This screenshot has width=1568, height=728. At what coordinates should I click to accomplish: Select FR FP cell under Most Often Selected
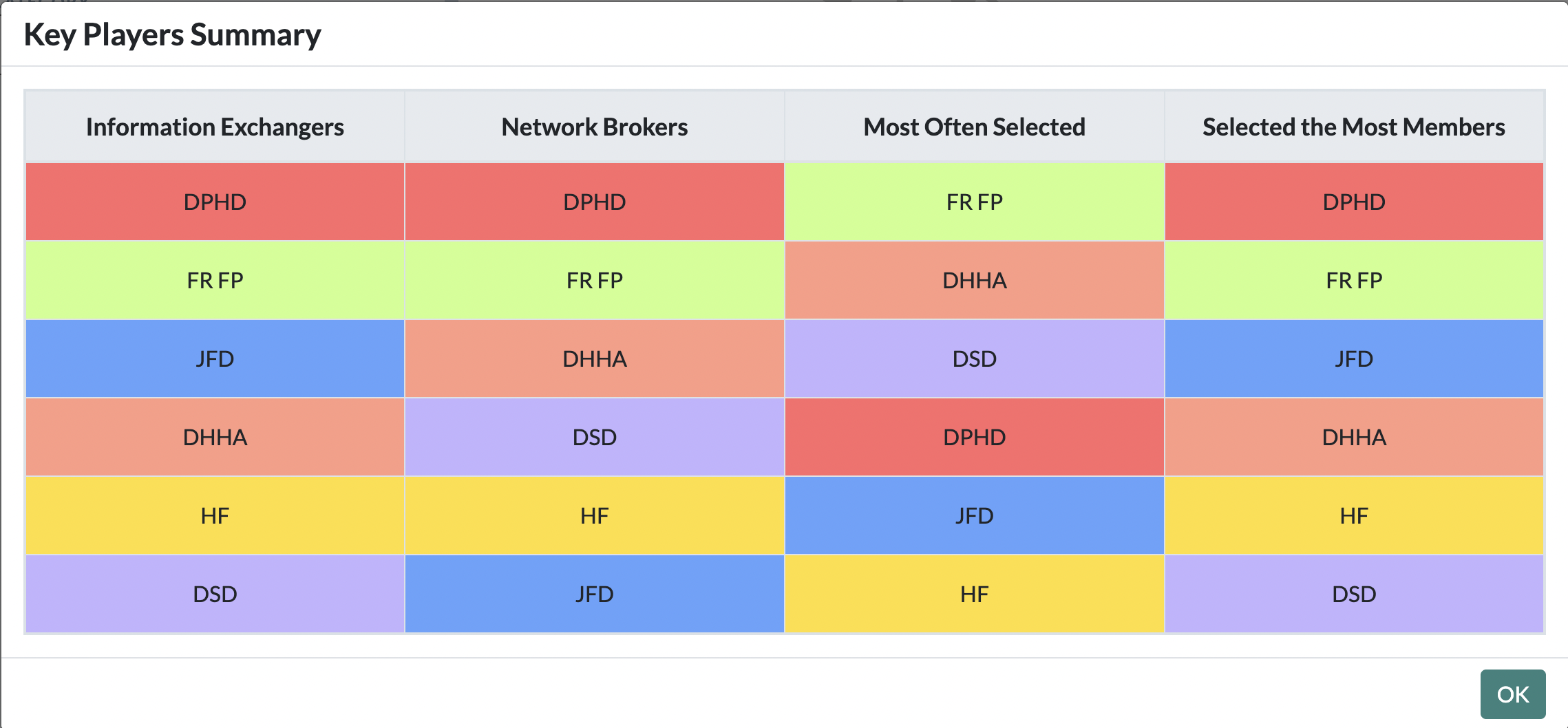pyautogui.click(x=975, y=202)
